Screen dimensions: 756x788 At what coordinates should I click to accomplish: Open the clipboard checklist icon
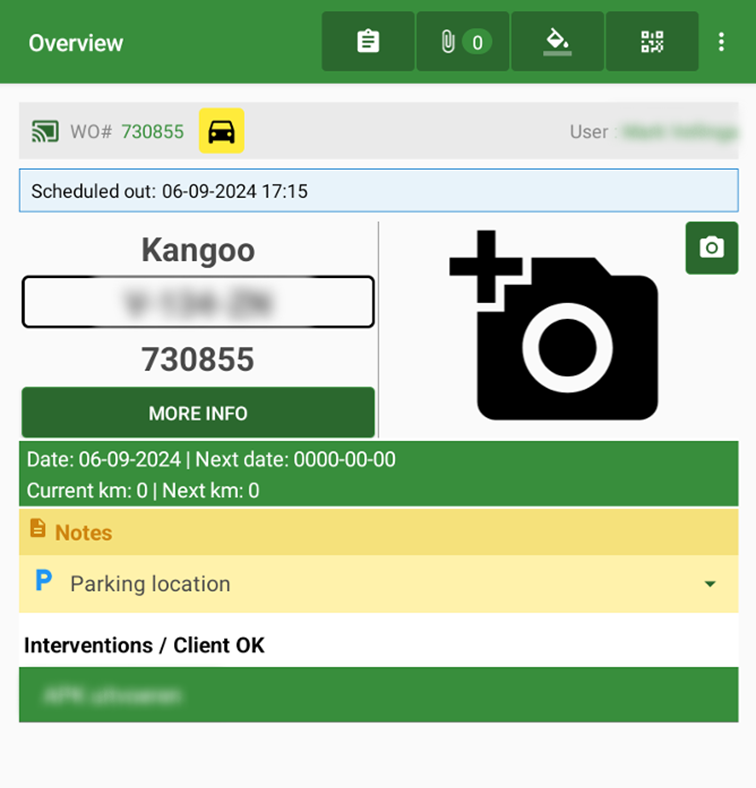coord(368,41)
